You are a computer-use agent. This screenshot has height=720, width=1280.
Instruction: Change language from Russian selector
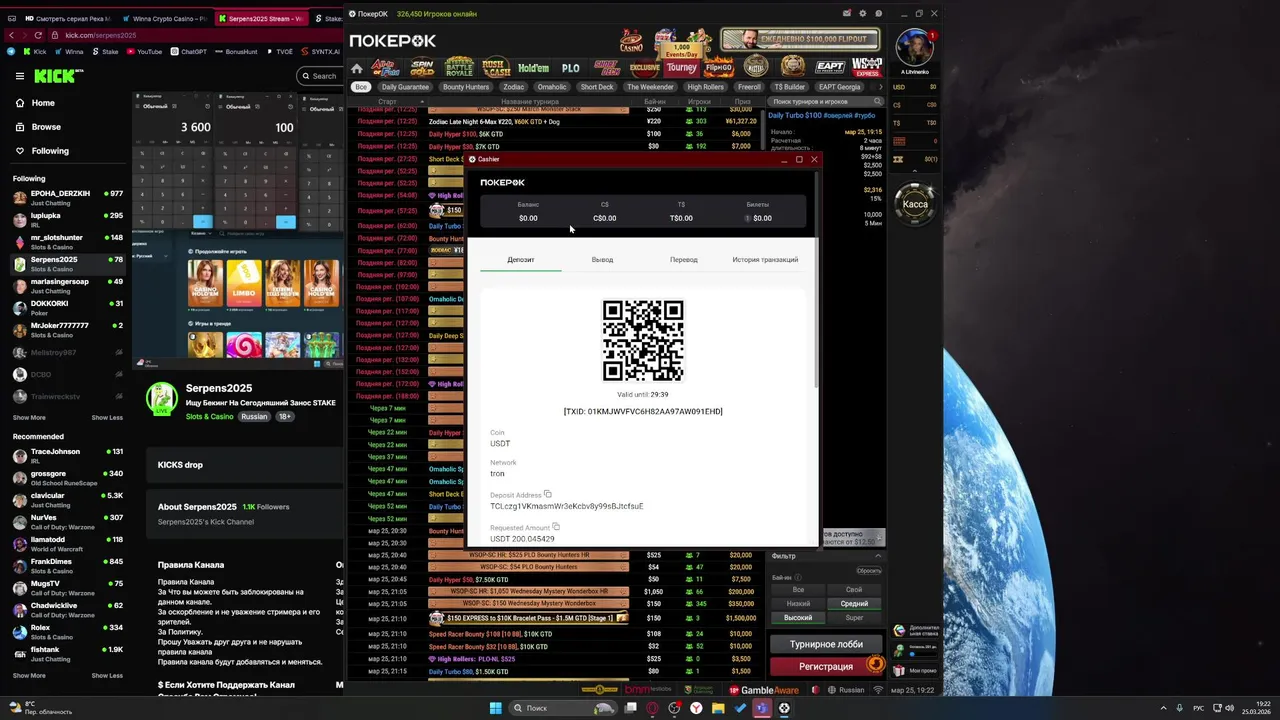click(846, 690)
